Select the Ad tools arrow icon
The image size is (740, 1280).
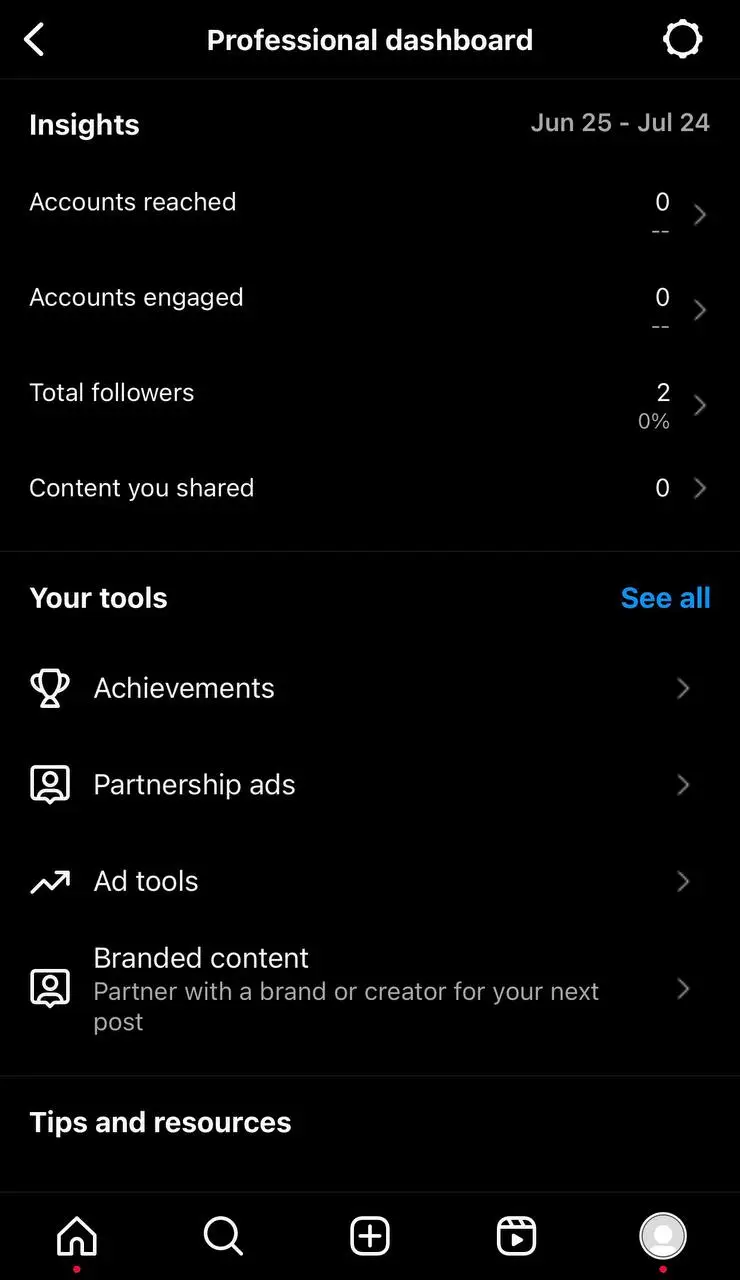tap(683, 881)
